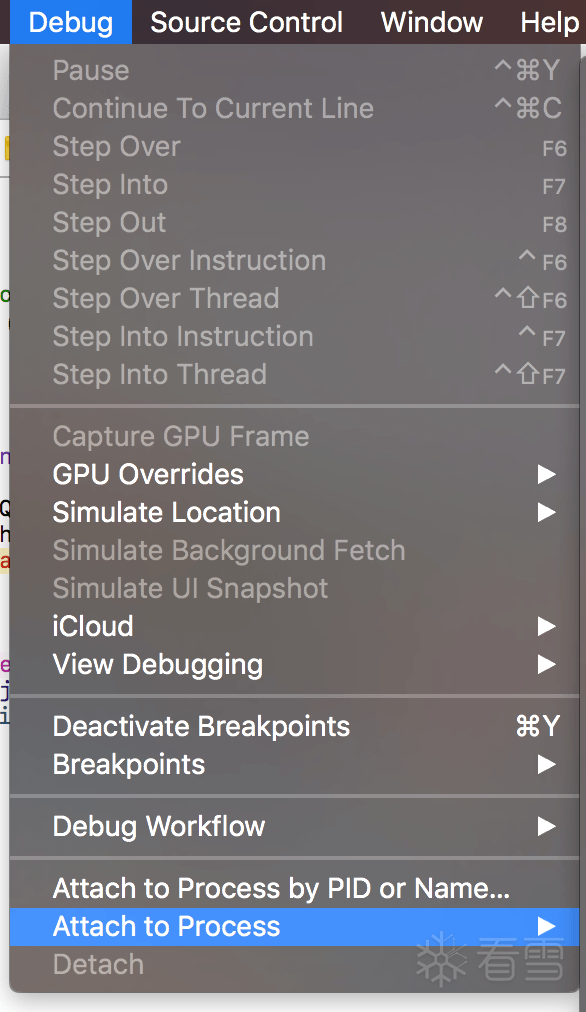Screen dimensions: 586x1012
Task: Choose GPU Overrides menu entry
Action: tap(294, 475)
